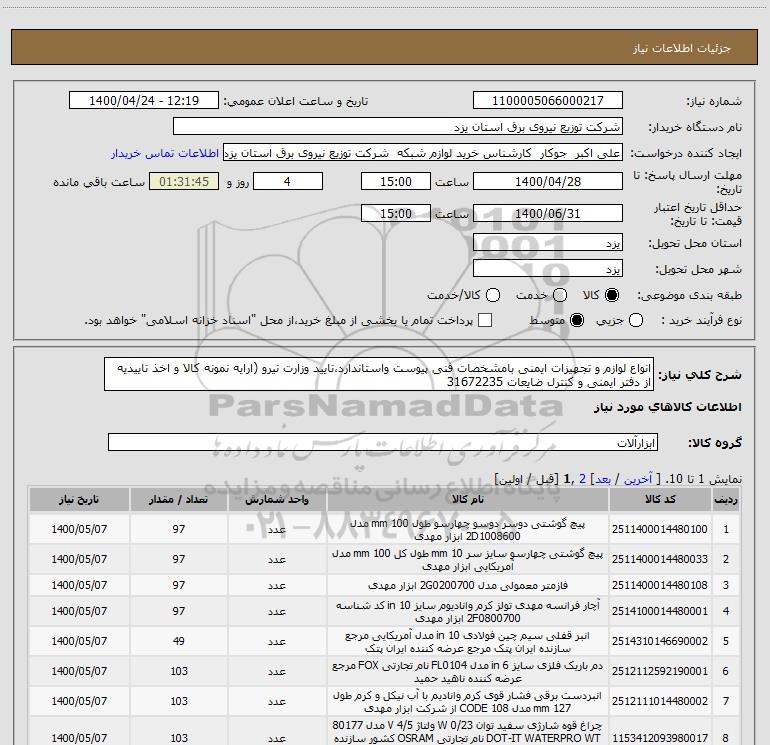This screenshot has height=745, width=770.
Task: Click the چراغ قوه شارژی OSRAM item name
Action: point(468,732)
